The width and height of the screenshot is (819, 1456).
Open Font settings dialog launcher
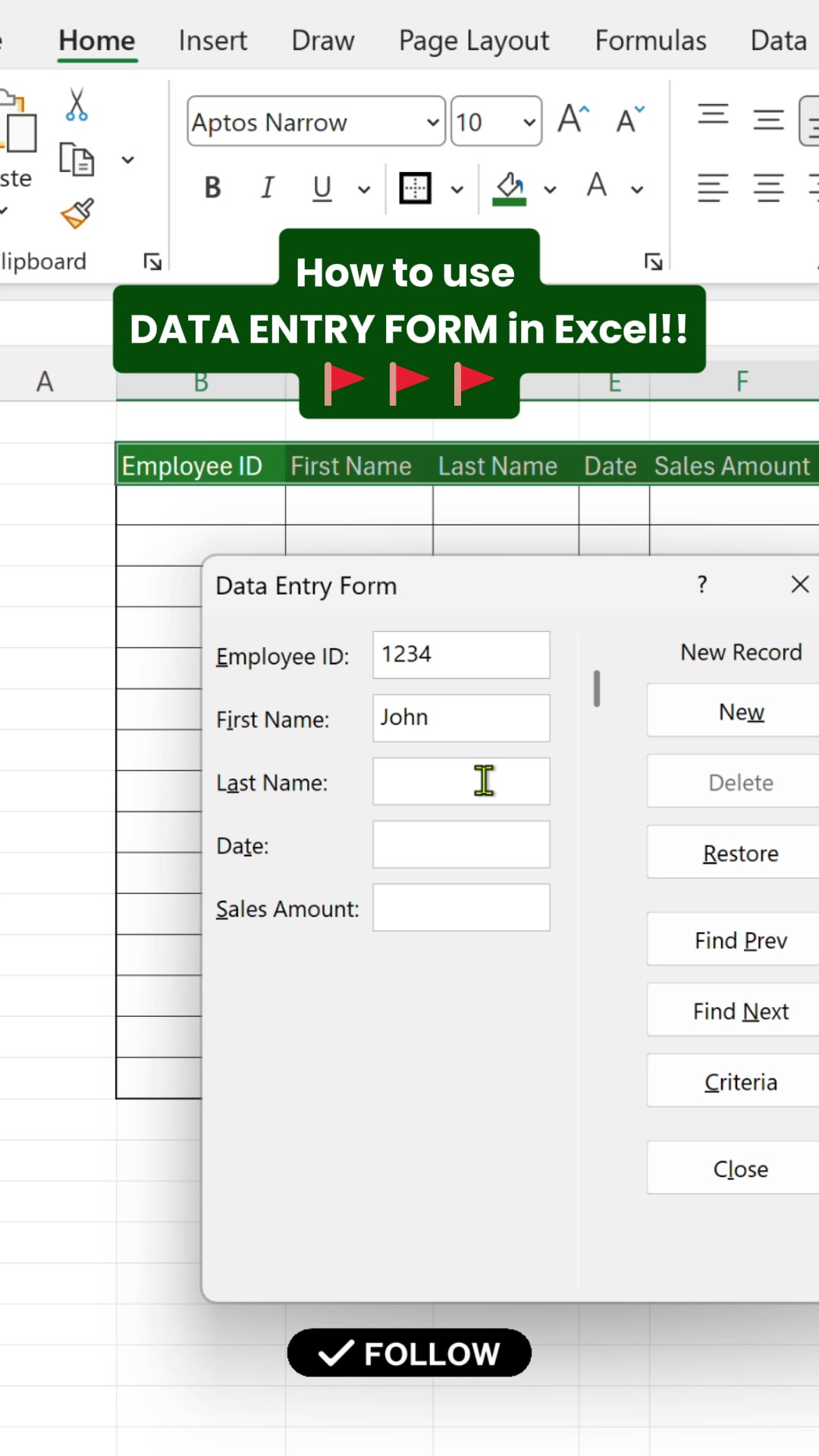pos(653,262)
